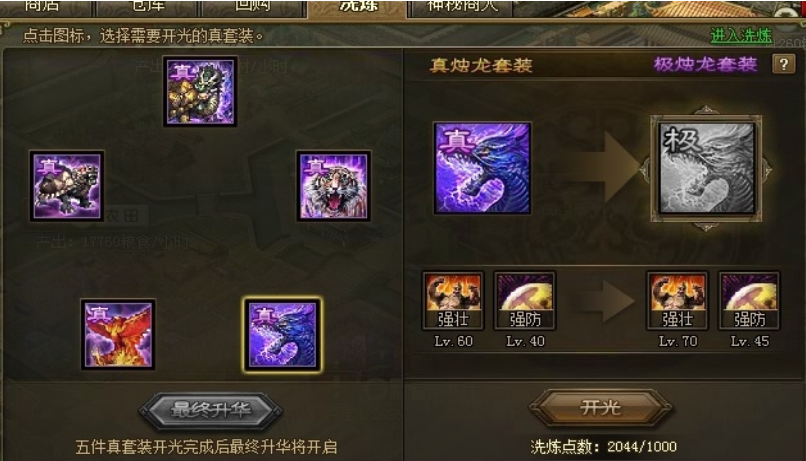Screen dimensions: 806x461
Task: Open the 进入洗炼 link
Action: [x=741, y=35]
